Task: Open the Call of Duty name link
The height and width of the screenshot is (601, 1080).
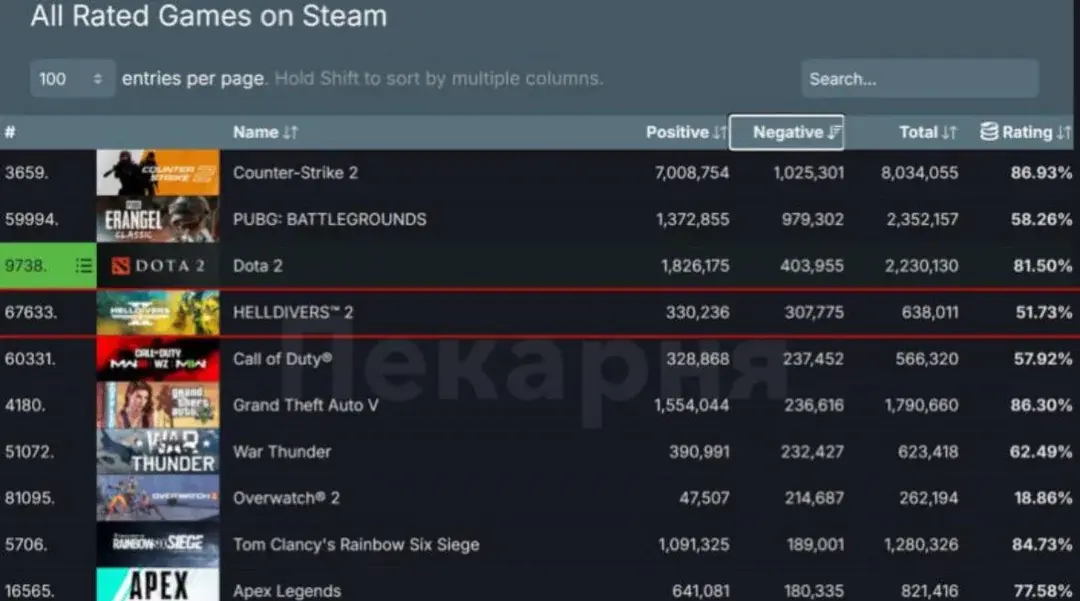Action: click(x=282, y=359)
